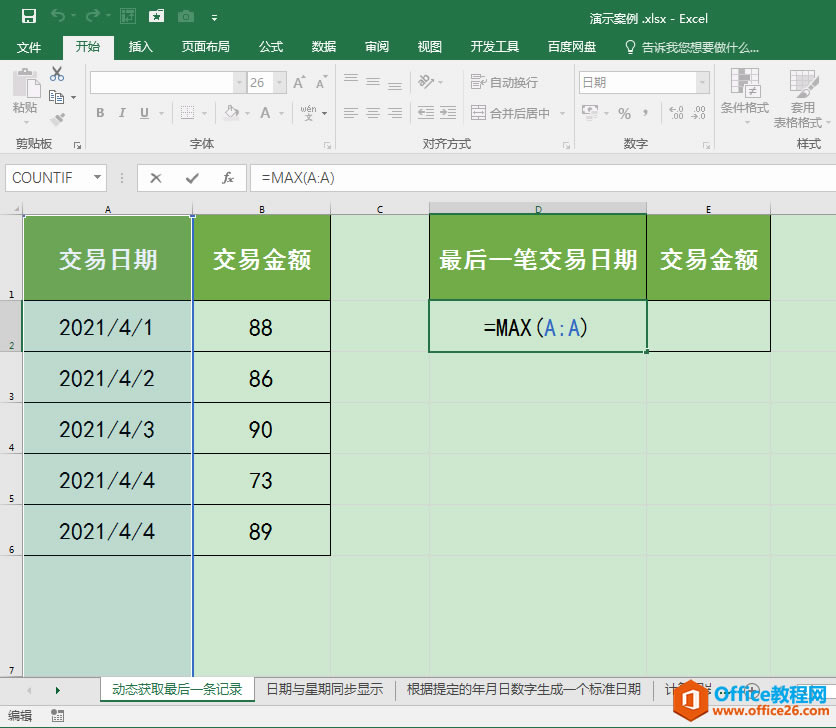Click the Accounting Number Format icon
Viewport: 836px width, 728px height.
[590, 113]
